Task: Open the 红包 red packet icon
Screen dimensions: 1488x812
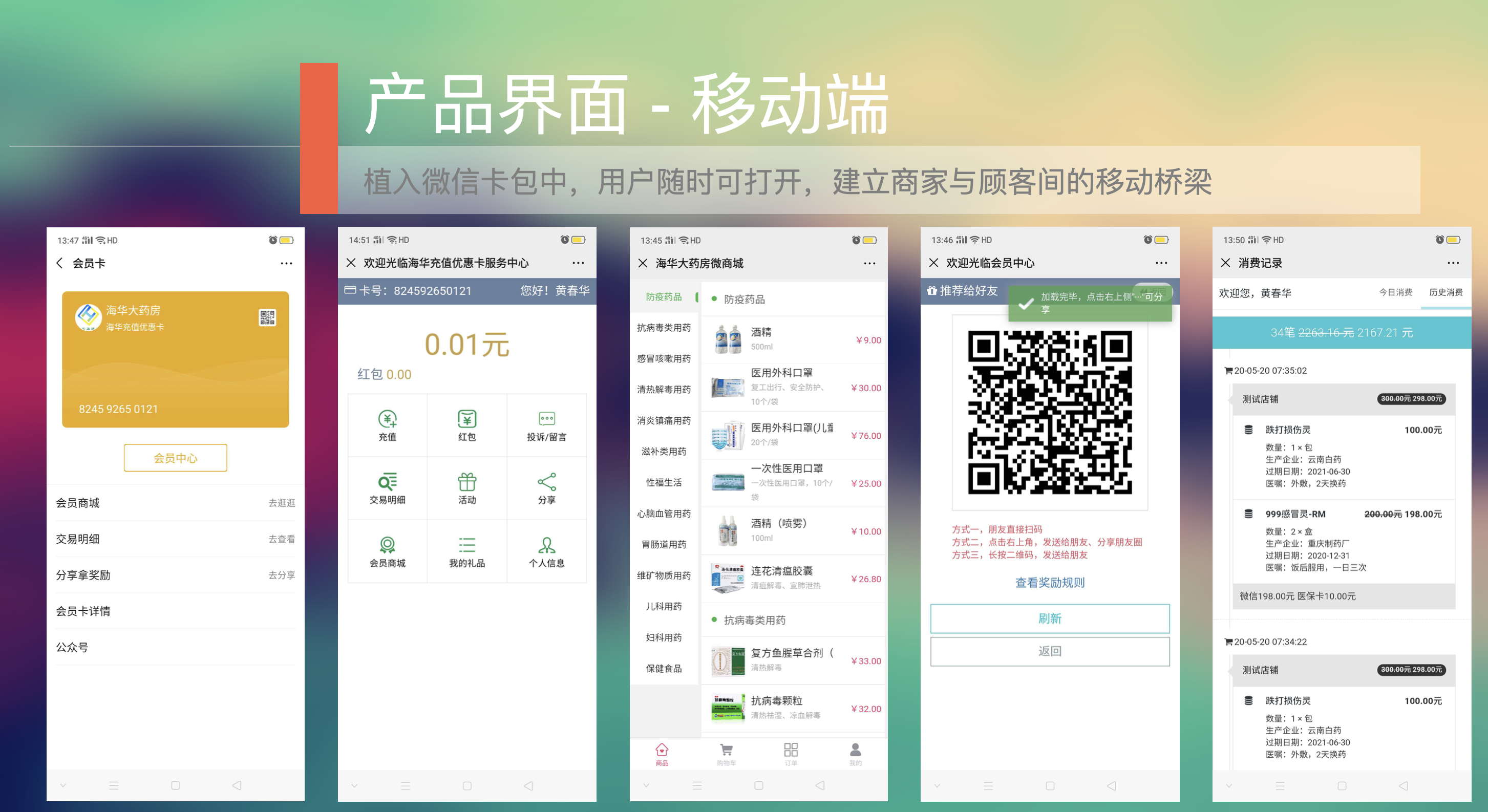Action: point(467,425)
